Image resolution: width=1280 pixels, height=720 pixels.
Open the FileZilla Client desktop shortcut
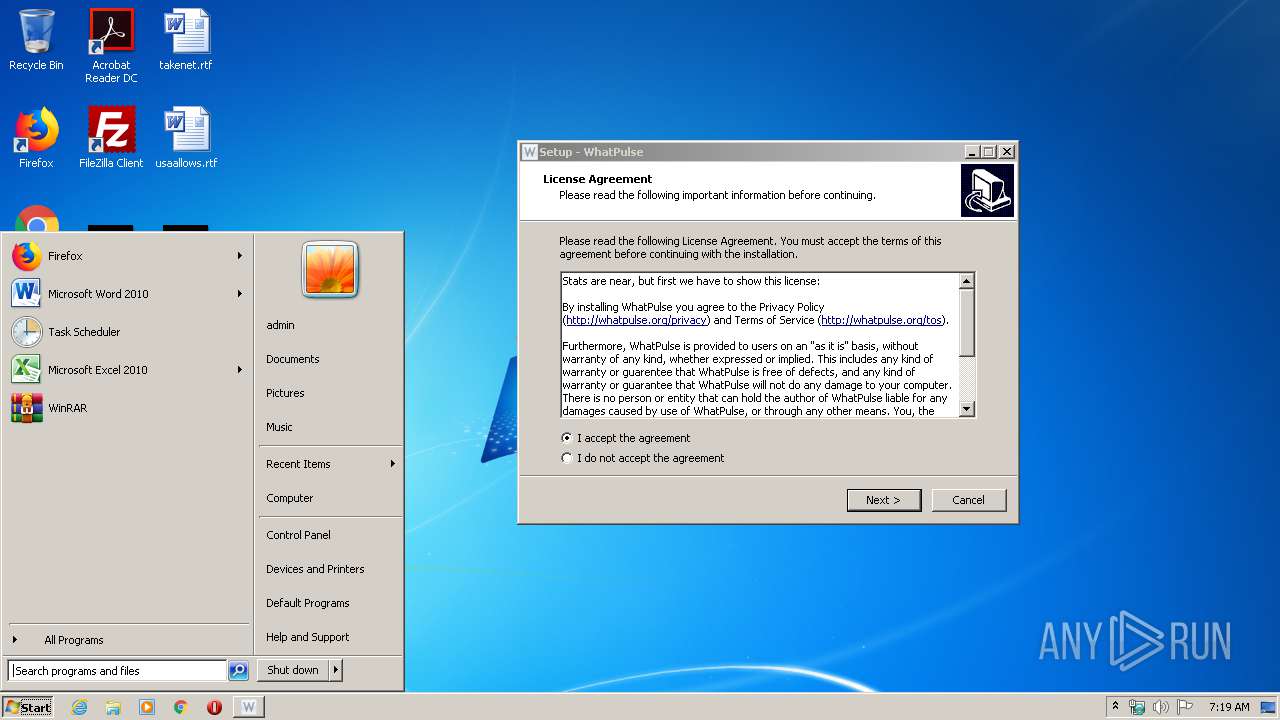pyautogui.click(x=111, y=139)
